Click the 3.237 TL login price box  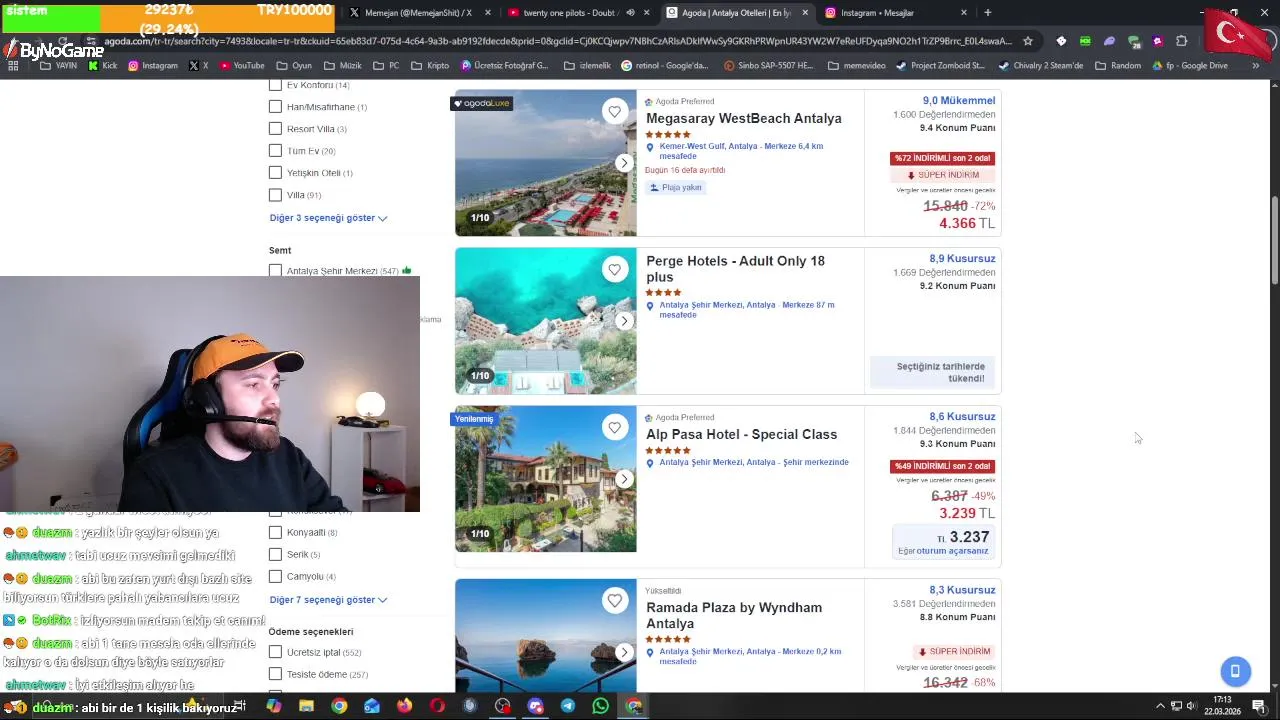(x=942, y=542)
